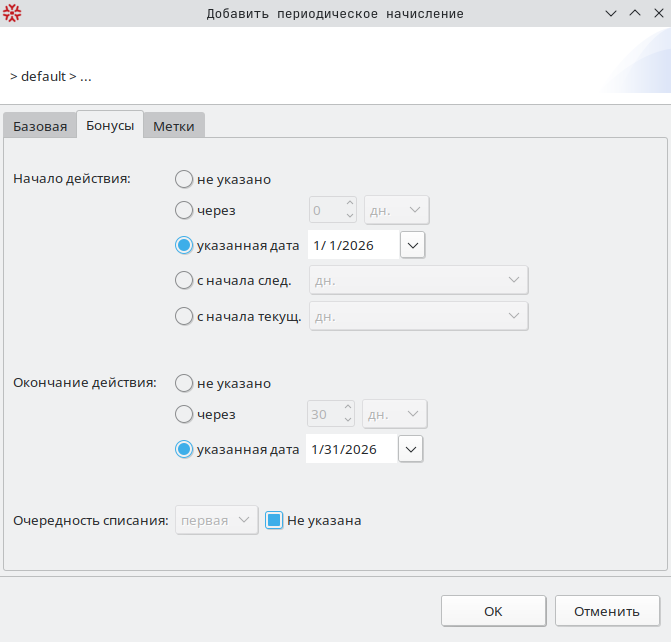Expand the 'с начала след.' period dropdown

418,280
